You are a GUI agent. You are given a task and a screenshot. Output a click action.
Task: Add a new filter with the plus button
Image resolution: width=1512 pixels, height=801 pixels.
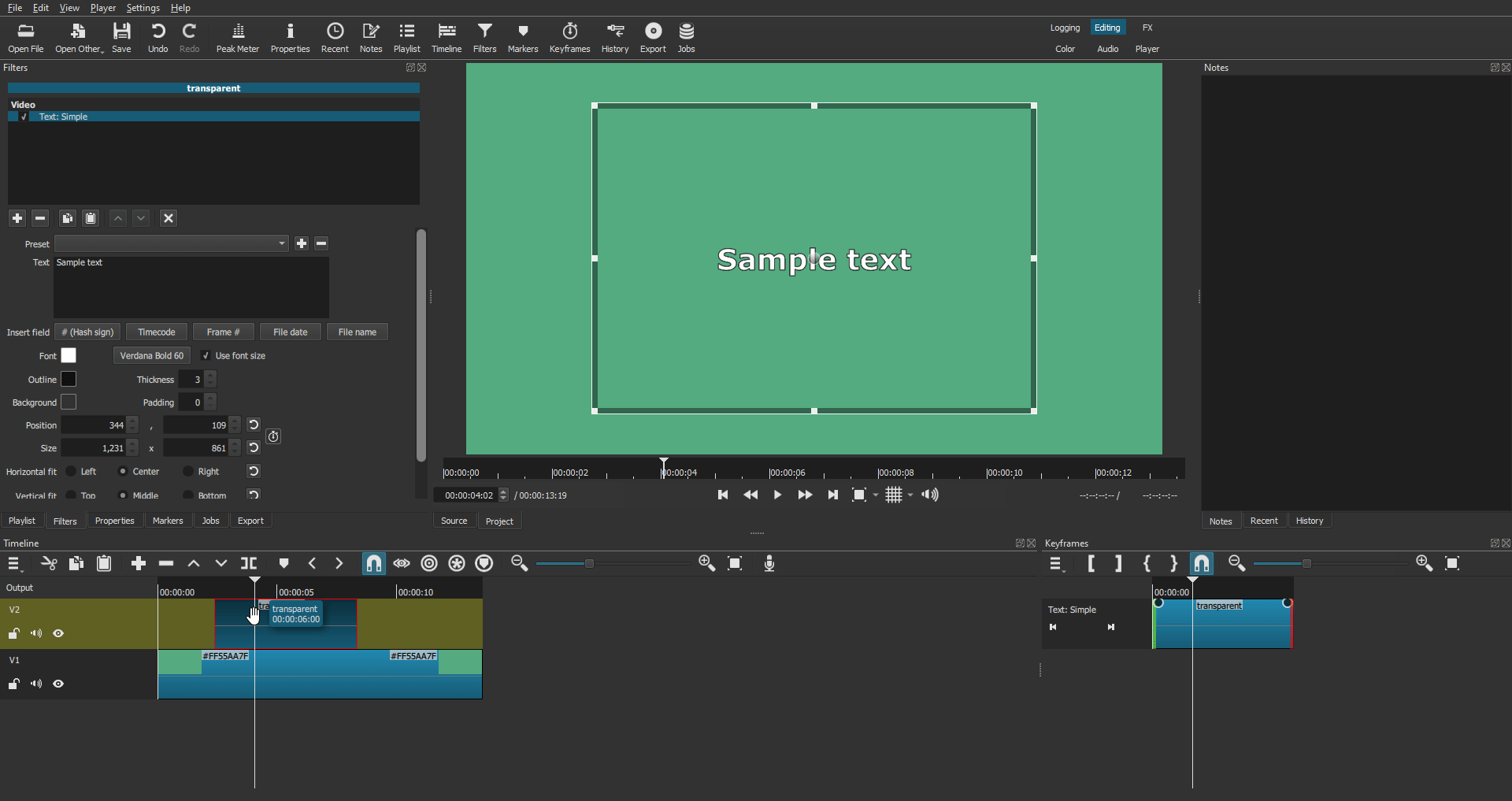[x=17, y=218]
